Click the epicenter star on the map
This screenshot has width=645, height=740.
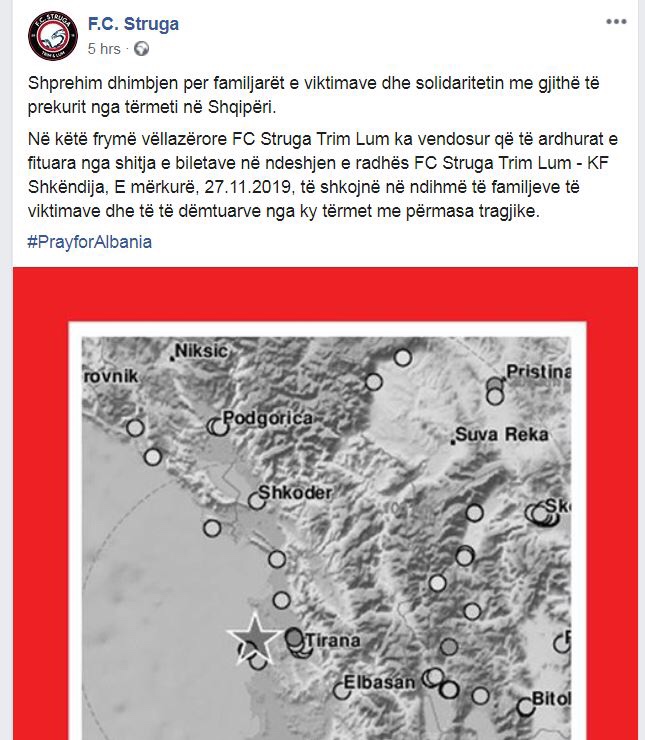(255, 638)
